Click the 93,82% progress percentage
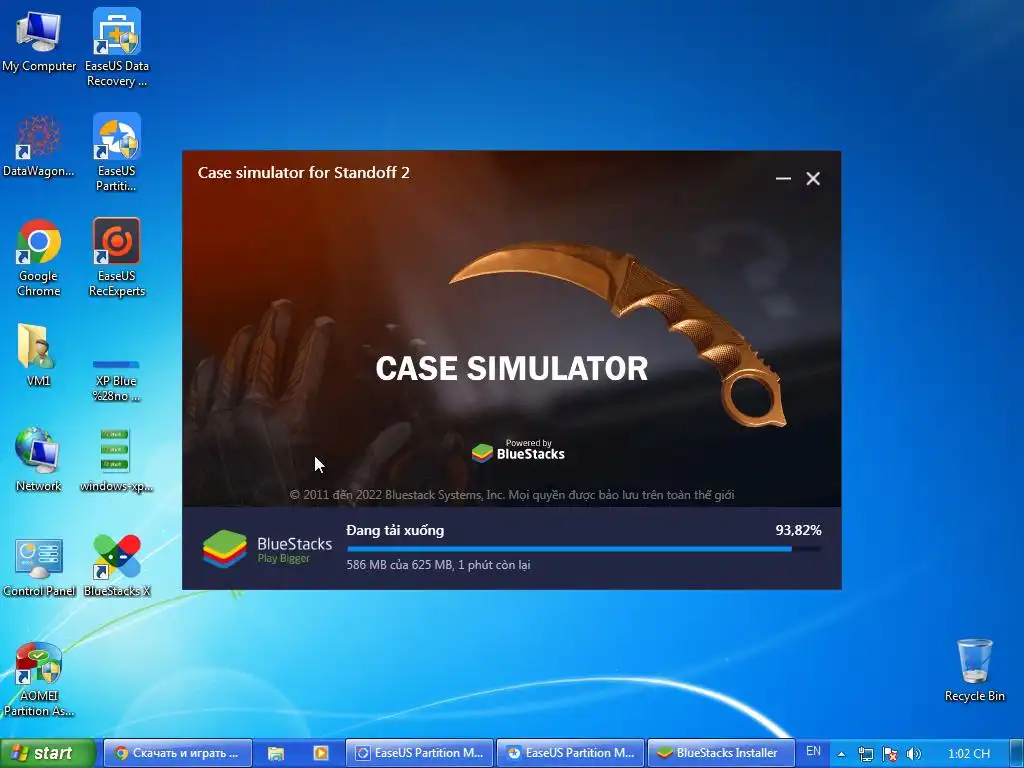 tap(798, 530)
